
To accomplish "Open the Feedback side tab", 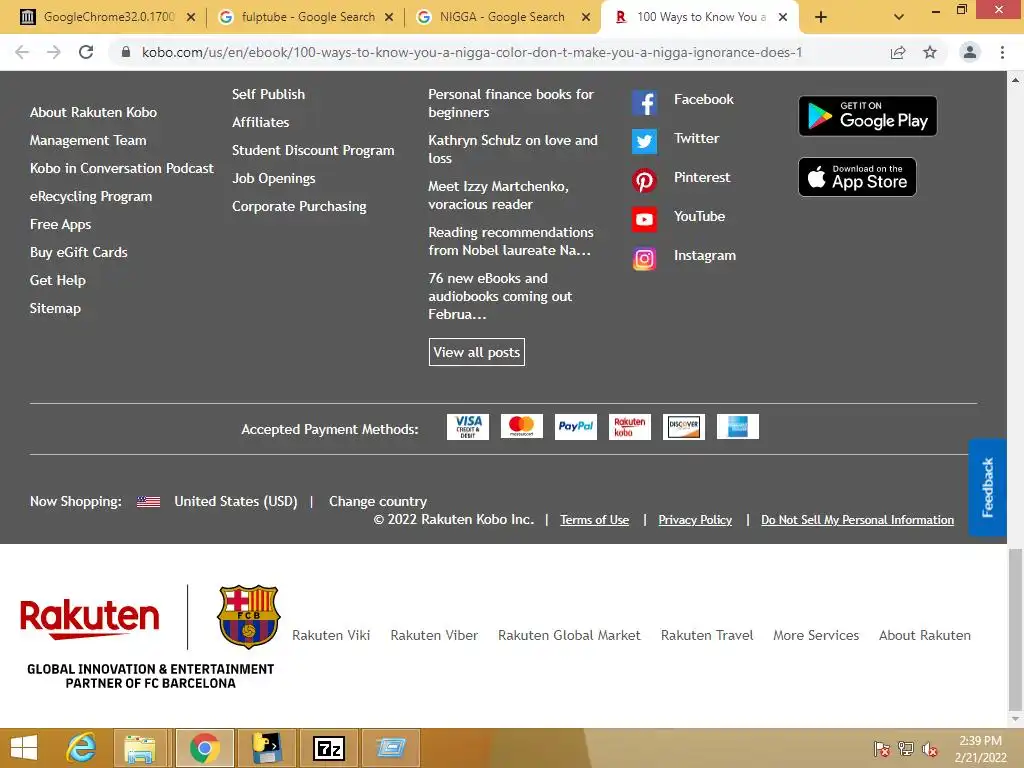I will click(x=987, y=487).
